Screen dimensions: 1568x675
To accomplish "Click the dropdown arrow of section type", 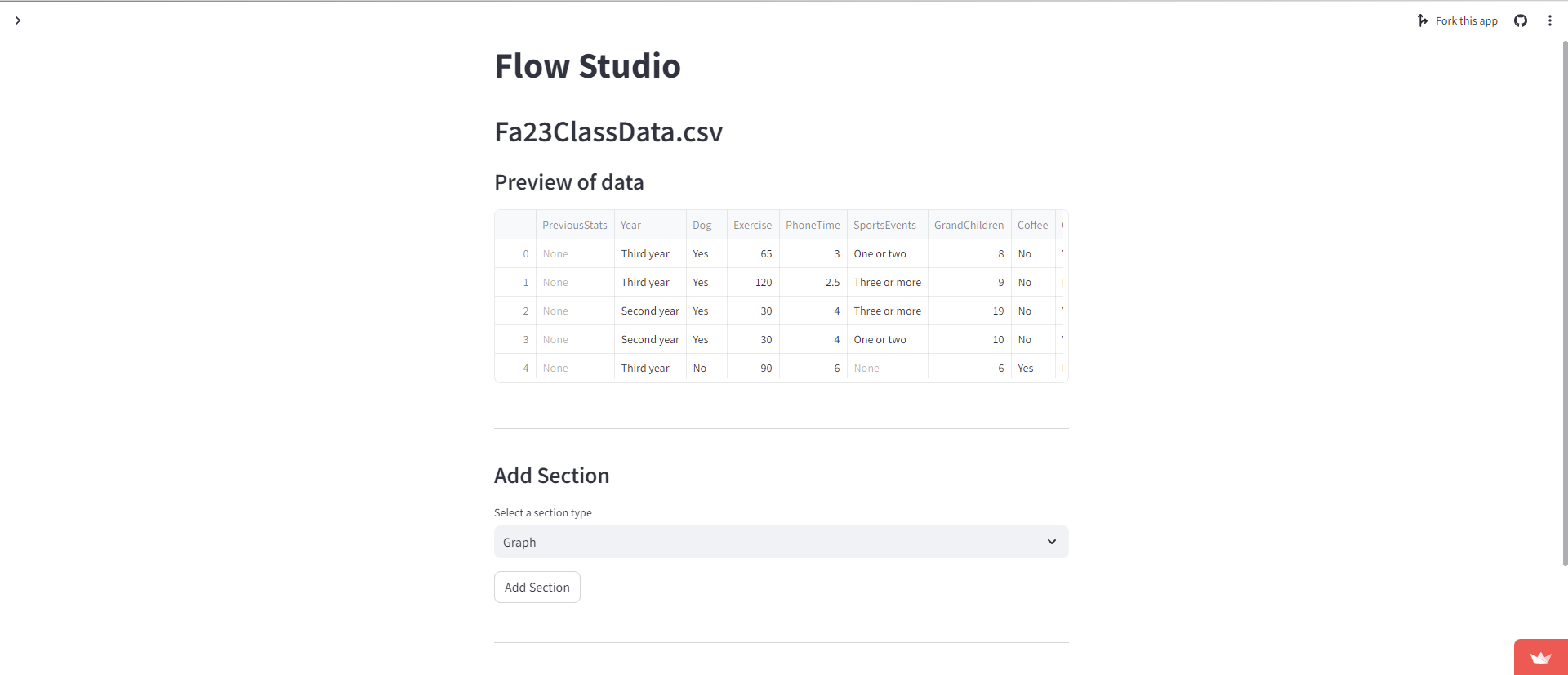I will pos(1051,542).
